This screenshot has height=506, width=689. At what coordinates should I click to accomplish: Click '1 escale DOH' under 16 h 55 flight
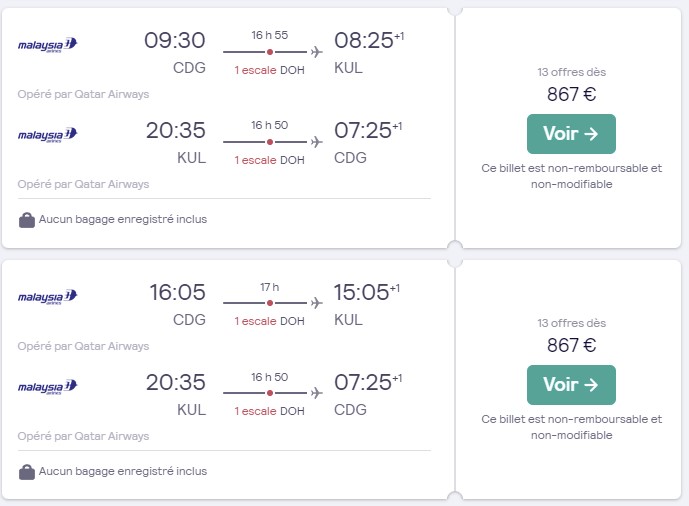pos(269,70)
